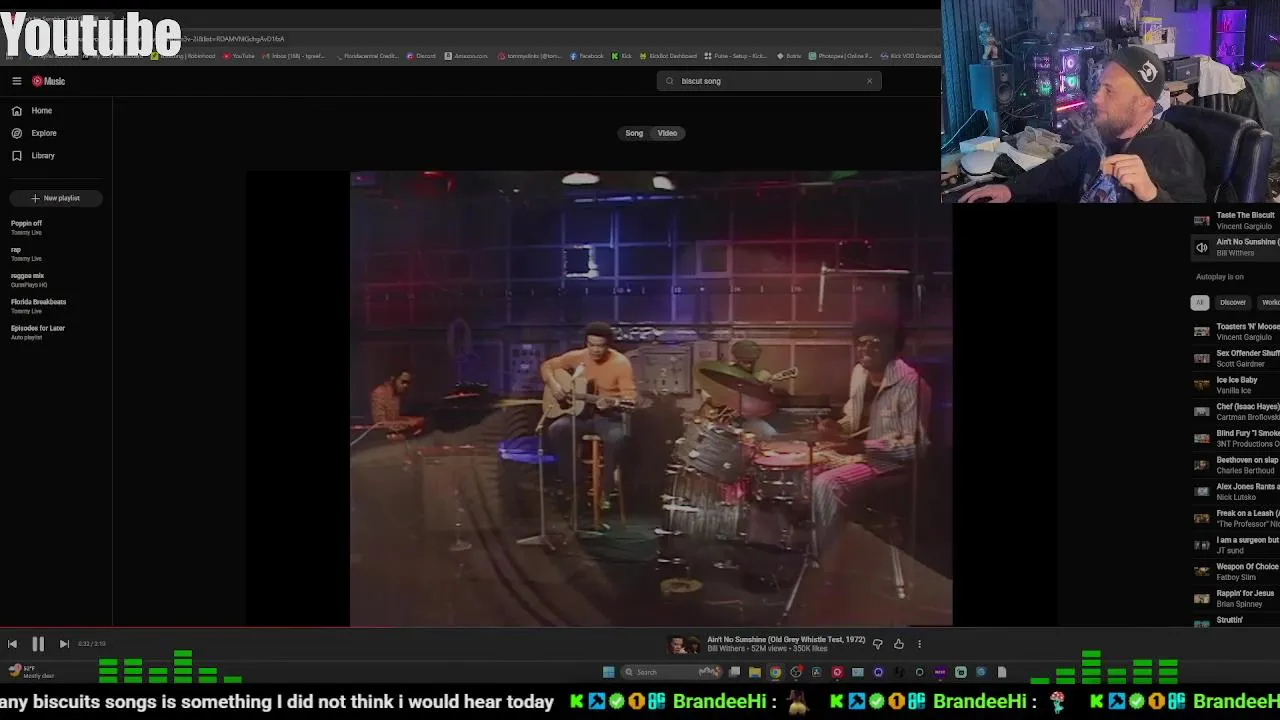The width and height of the screenshot is (1280, 720).
Task: Select the All filter chip
Action: click(1200, 302)
